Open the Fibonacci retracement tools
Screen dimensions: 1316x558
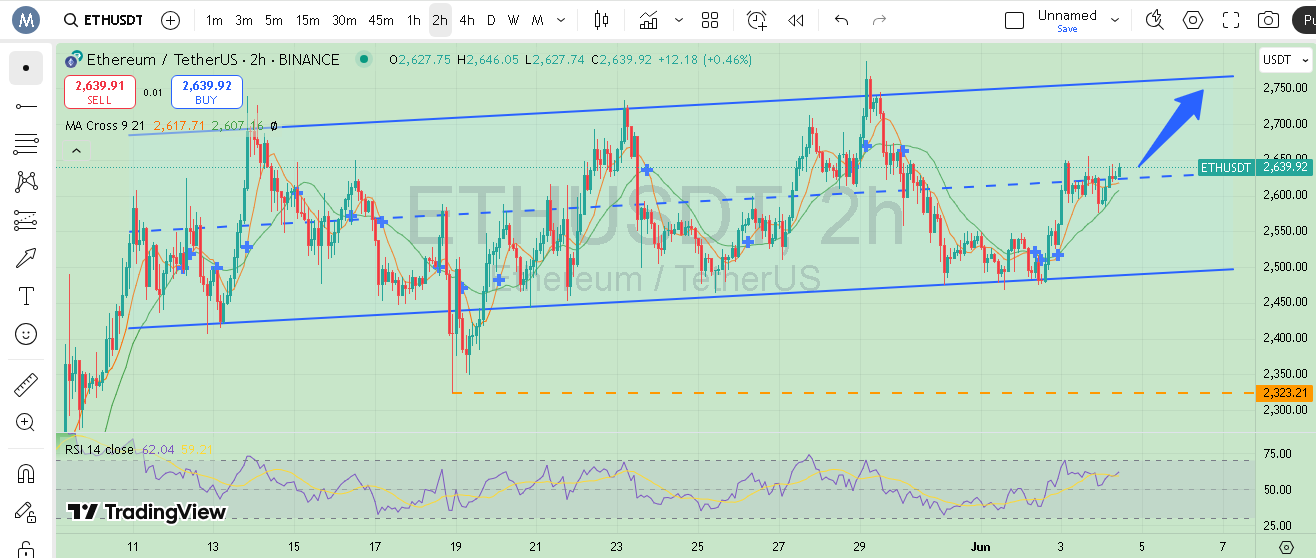coord(26,144)
